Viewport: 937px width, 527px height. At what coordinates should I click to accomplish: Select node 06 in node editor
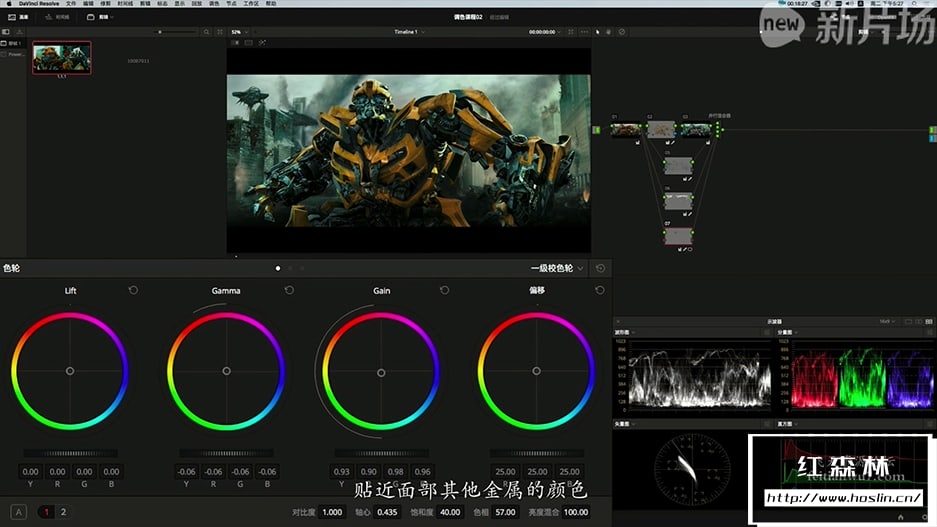point(678,201)
